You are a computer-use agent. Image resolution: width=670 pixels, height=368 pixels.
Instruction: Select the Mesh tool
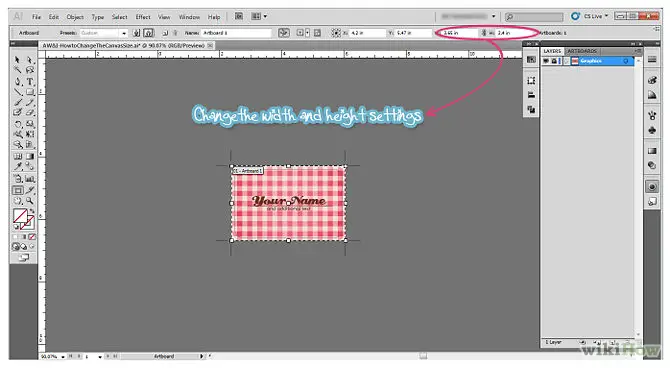tap(18, 156)
